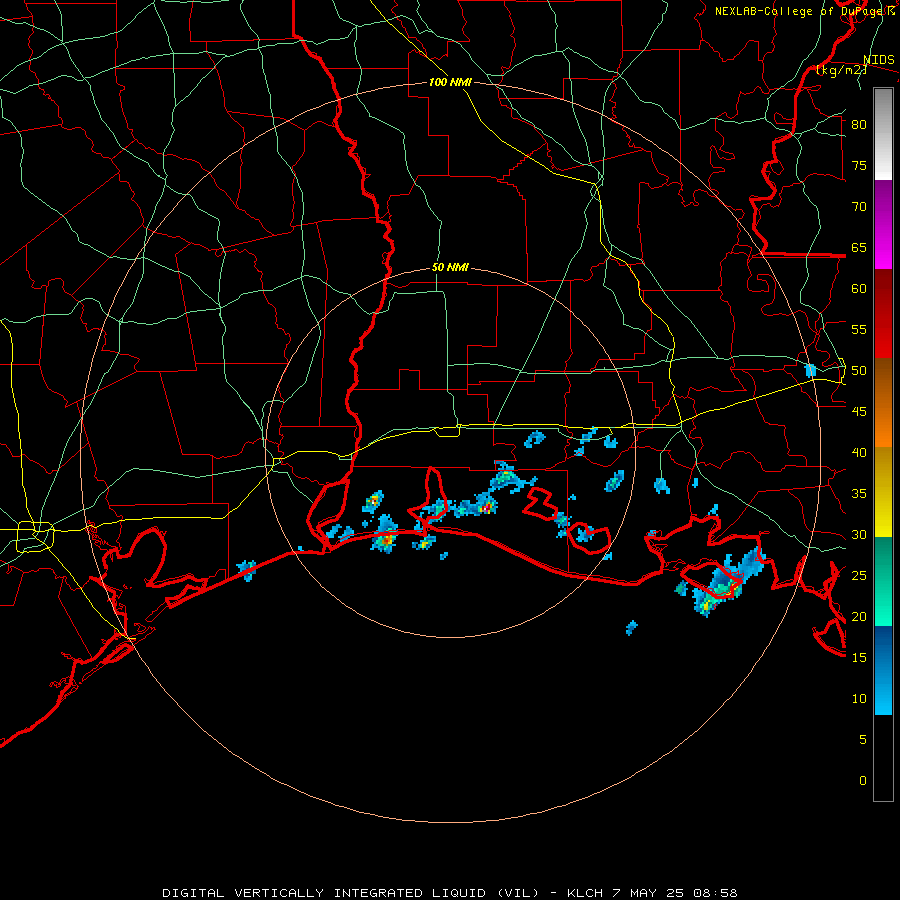Image resolution: width=900 pixels, height=900 pixels.
Task: Click the 65 value on the scale
Action: pyautogui.click(x=859, y=247)
